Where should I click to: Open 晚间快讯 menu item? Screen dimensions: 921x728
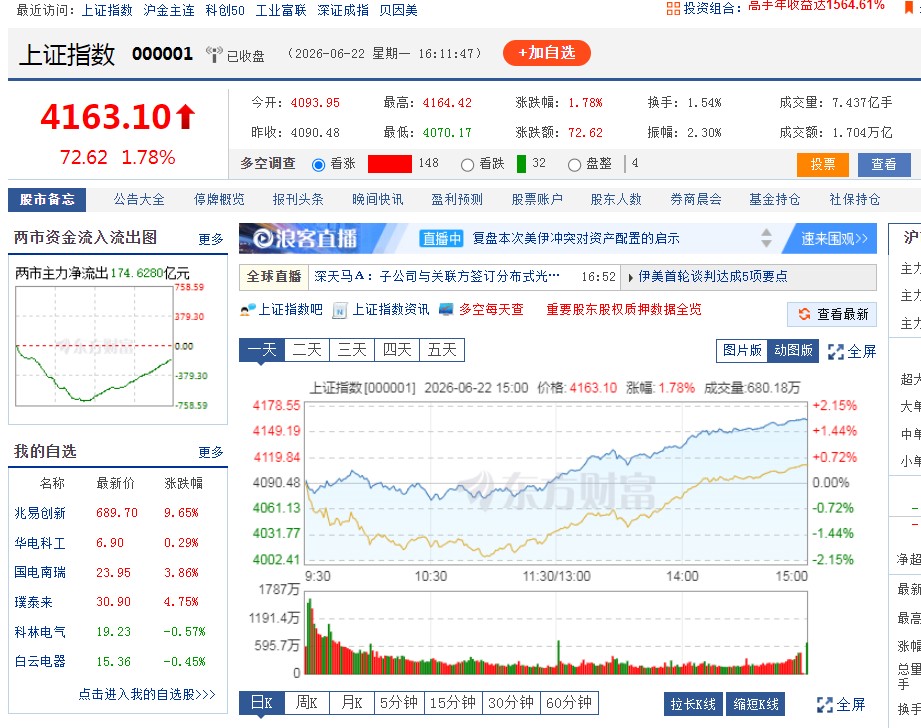[x=378, y=200]
